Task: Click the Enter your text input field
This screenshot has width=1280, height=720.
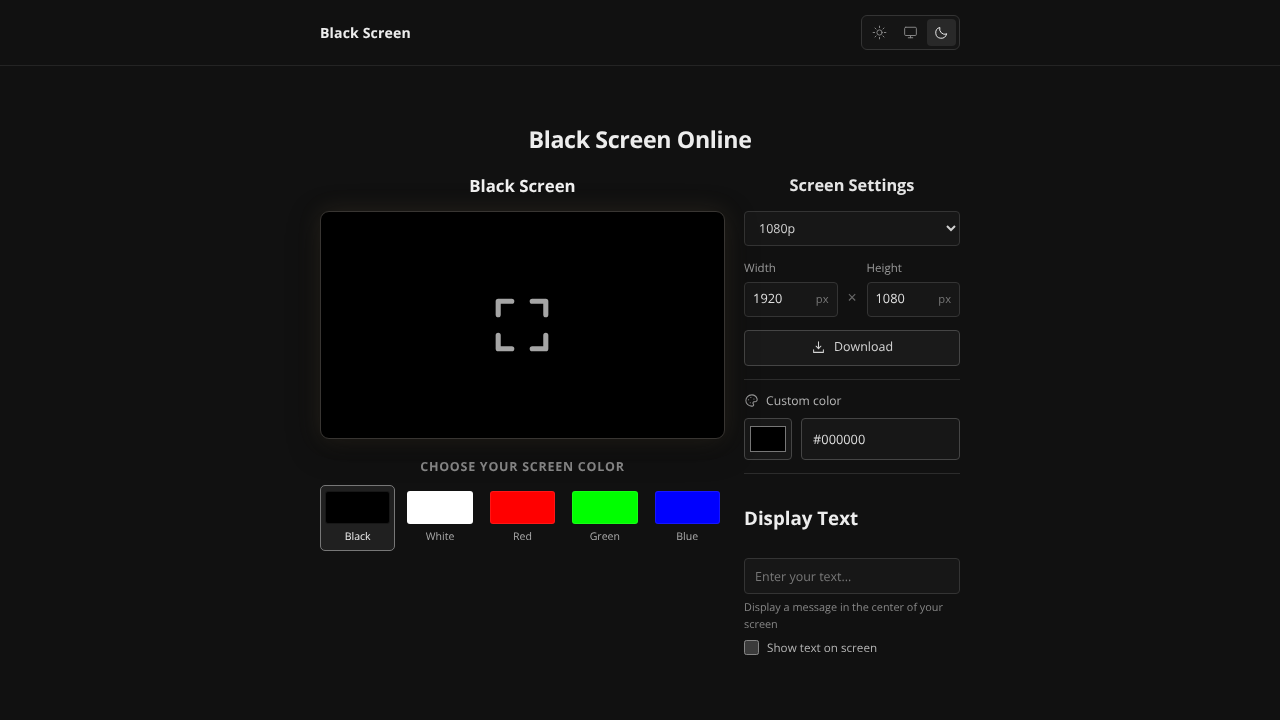Action: pyautogui.click(x=852, y=576)
